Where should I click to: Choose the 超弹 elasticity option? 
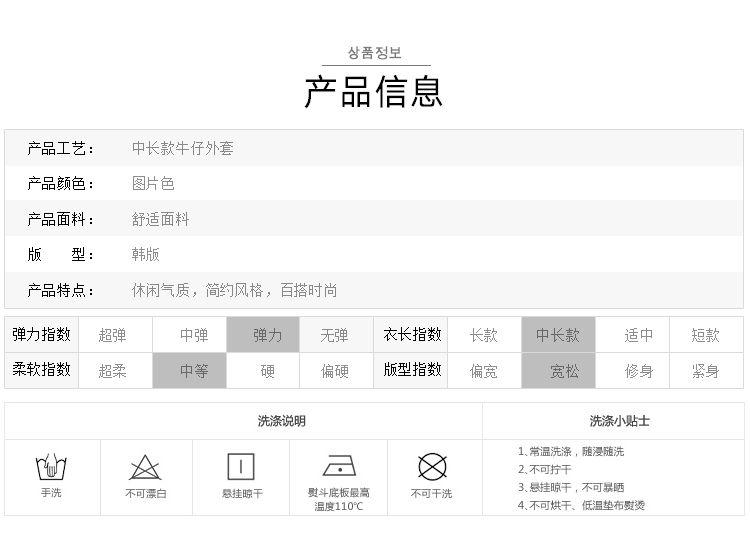pyautogui.click(x=113, y=335)
